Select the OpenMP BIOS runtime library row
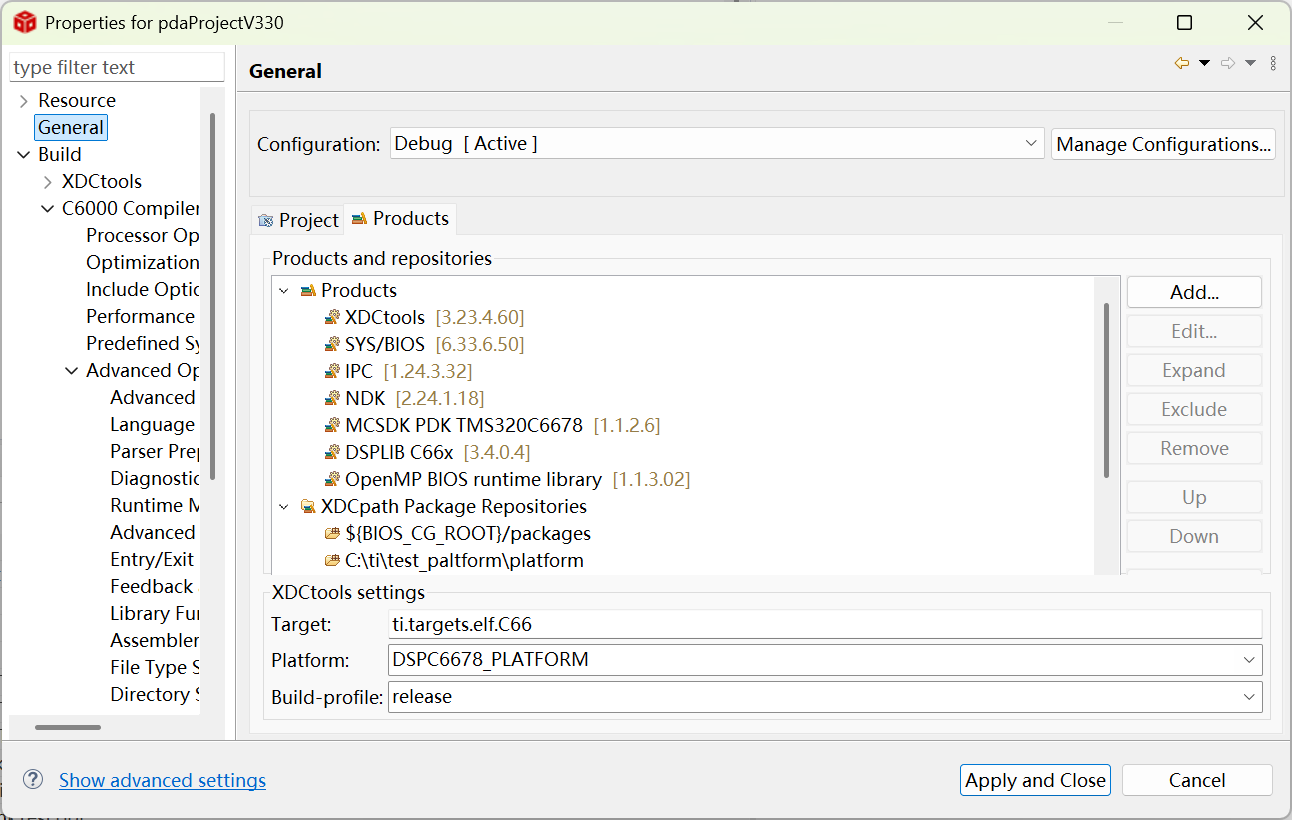 pos(507,479)
